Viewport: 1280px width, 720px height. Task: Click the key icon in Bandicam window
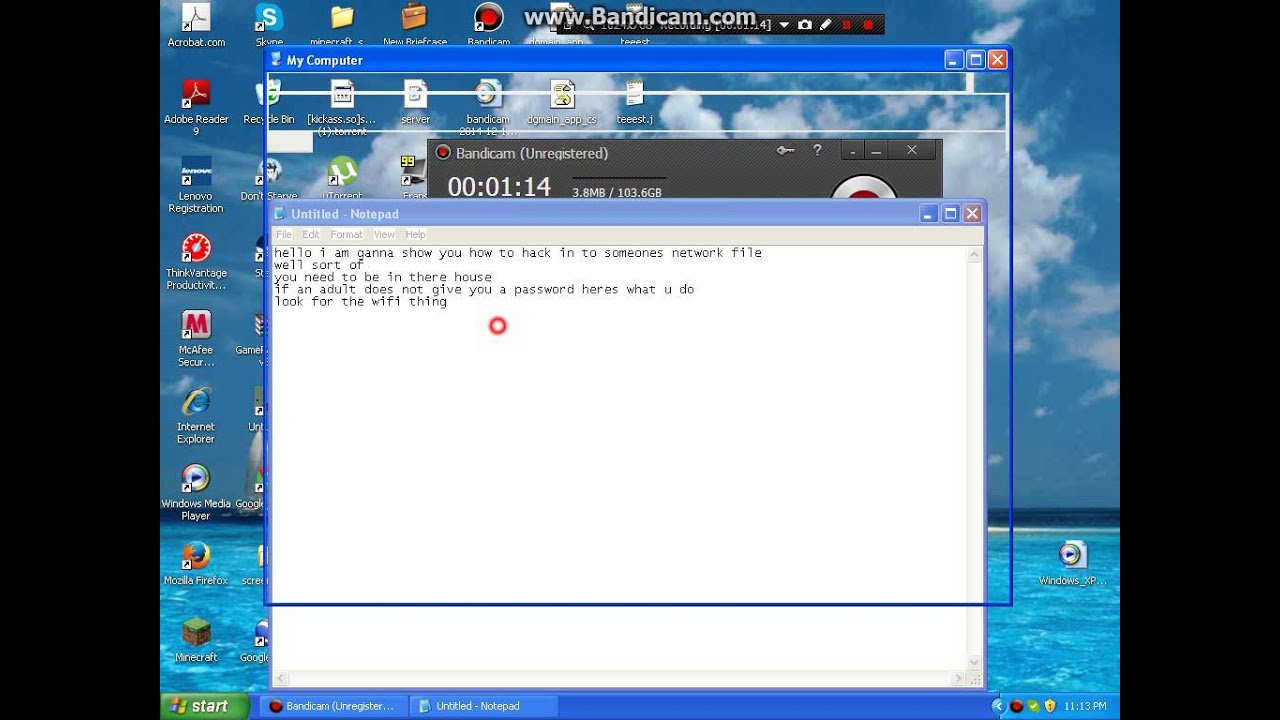(x=785, y=151)
